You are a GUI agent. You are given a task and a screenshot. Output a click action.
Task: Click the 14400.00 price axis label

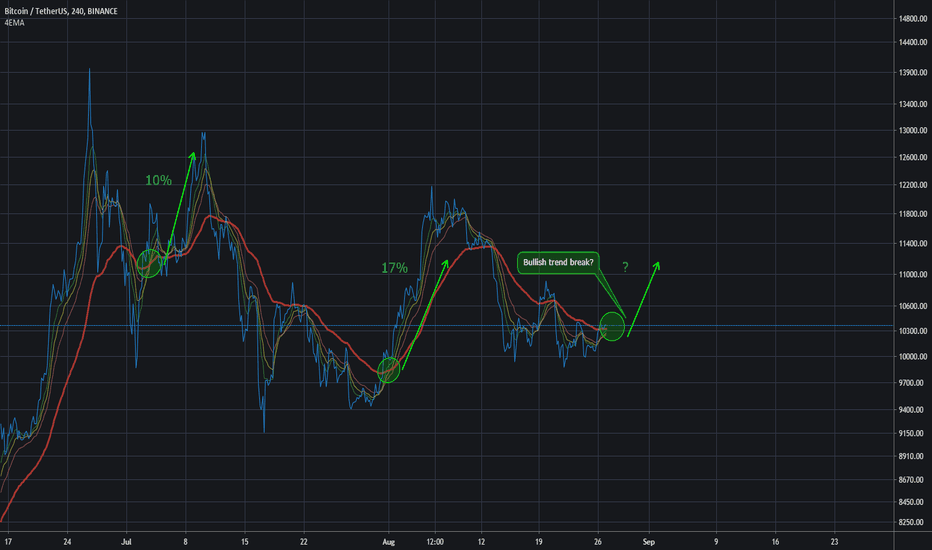pyautogui.click(x=913, y=42)
